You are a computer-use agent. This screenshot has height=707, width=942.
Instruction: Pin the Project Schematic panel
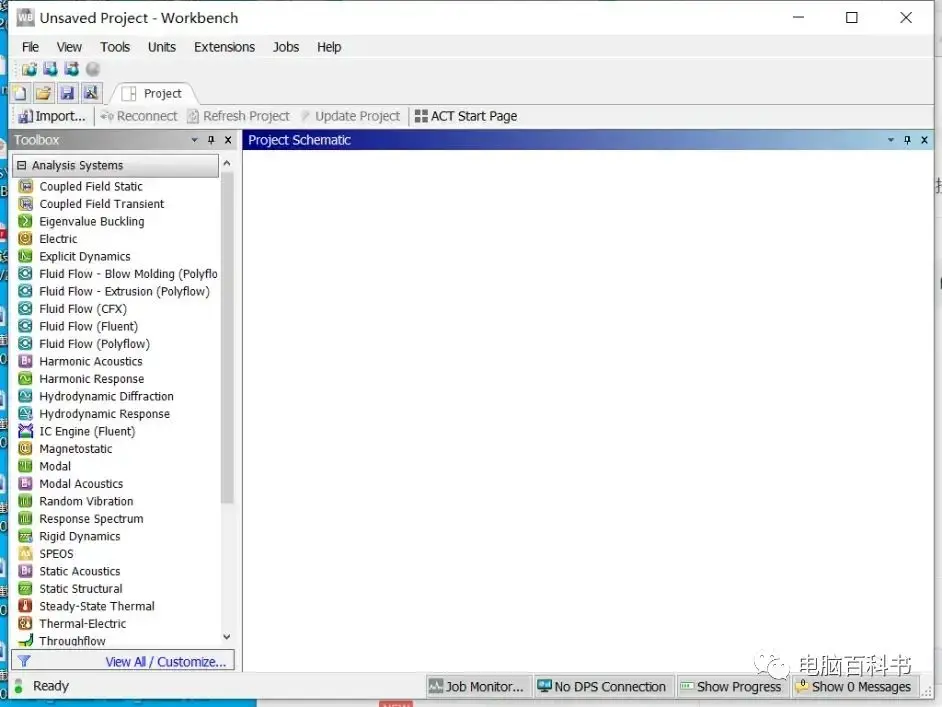[x=907, y=140]
